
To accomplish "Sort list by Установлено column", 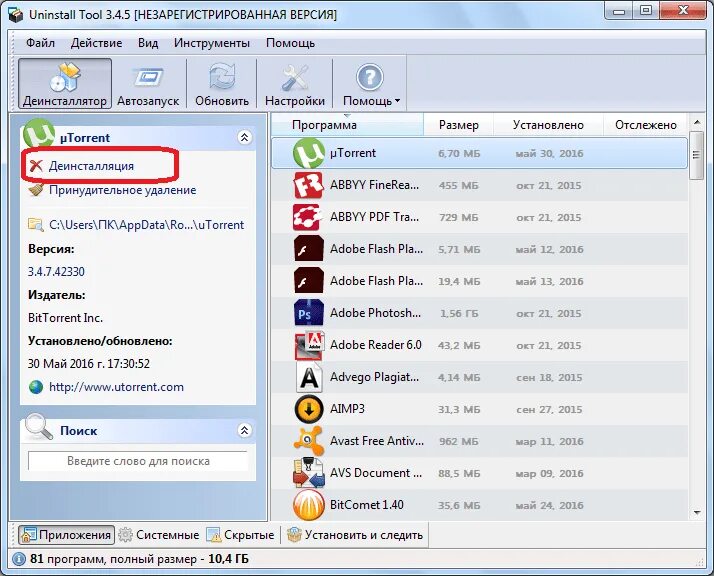I will [548, 125].
